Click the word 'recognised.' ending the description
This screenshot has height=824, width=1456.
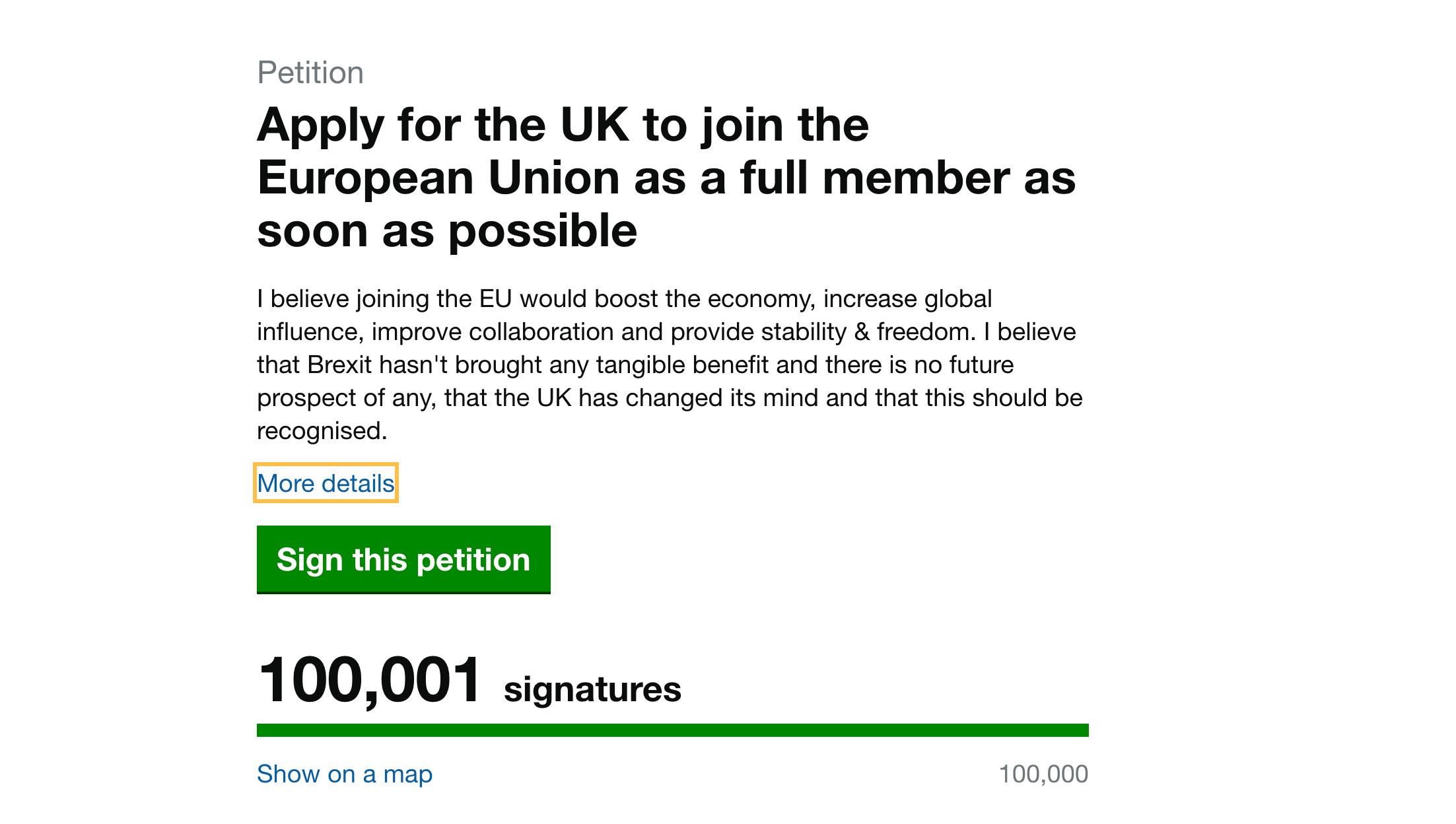click(322, 431)
